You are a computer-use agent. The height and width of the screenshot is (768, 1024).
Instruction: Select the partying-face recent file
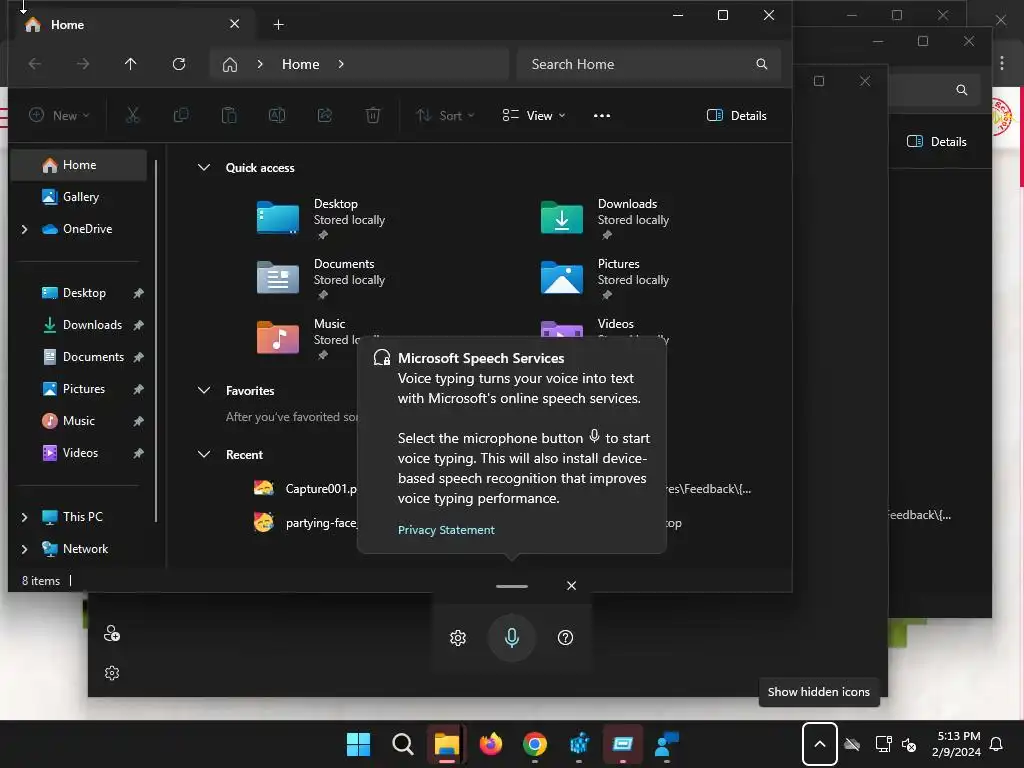pos(305,522)
